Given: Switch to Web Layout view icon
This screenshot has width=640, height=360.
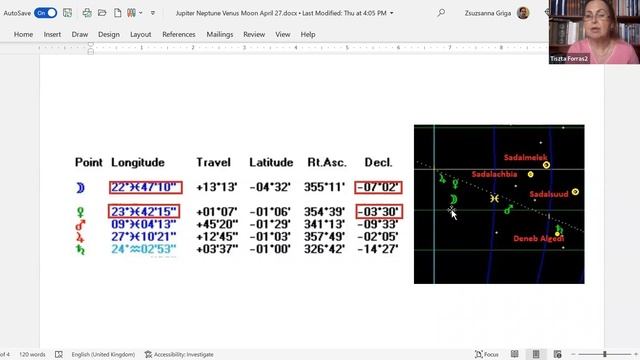Looking at the screenshot, I should [x=558, y=354].
